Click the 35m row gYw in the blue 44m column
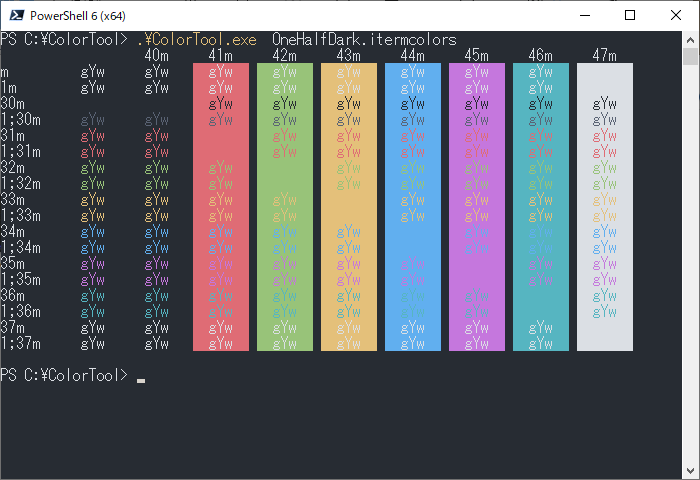 pyautogui.click(x=412, y=264)
